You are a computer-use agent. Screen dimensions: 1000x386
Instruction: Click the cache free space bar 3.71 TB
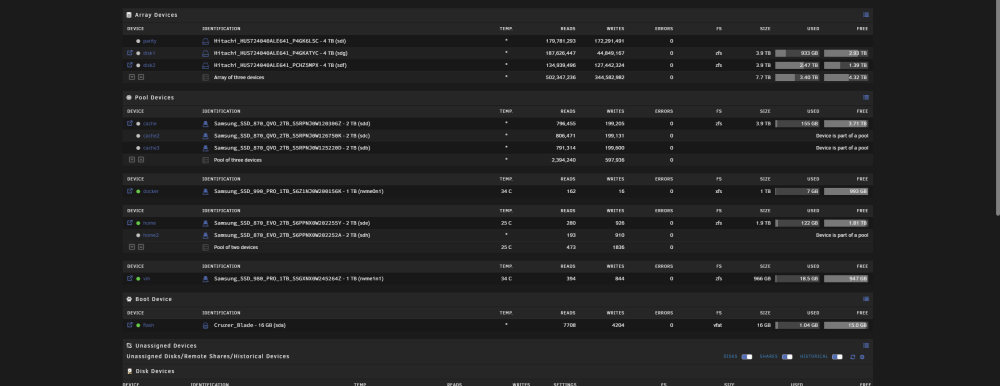coord(846,123)
